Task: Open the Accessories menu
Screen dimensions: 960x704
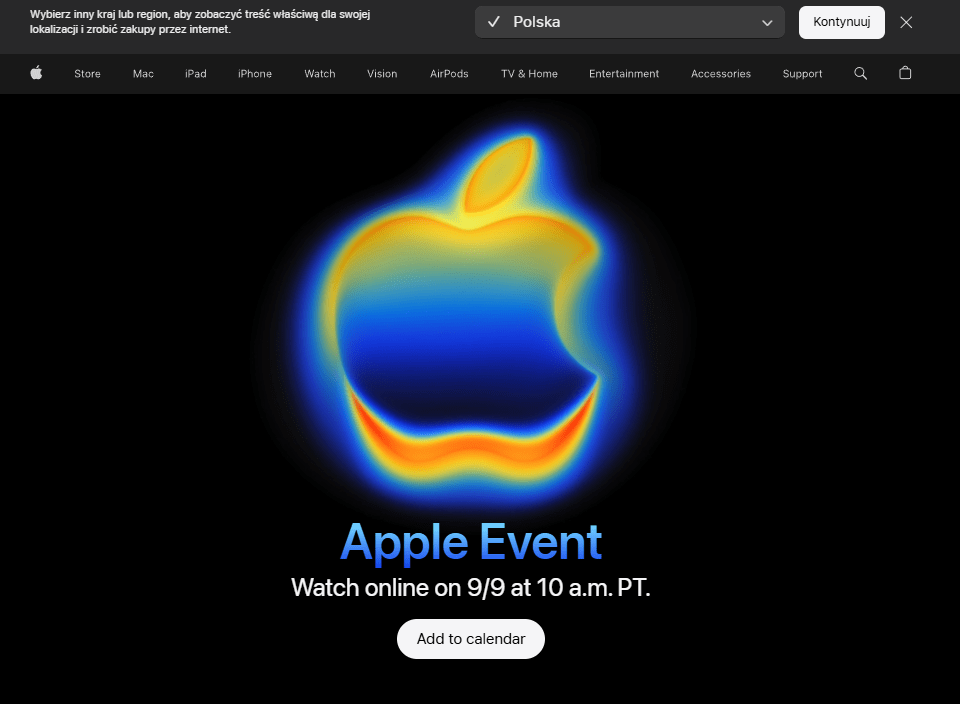Action: [x=721, y=73]
